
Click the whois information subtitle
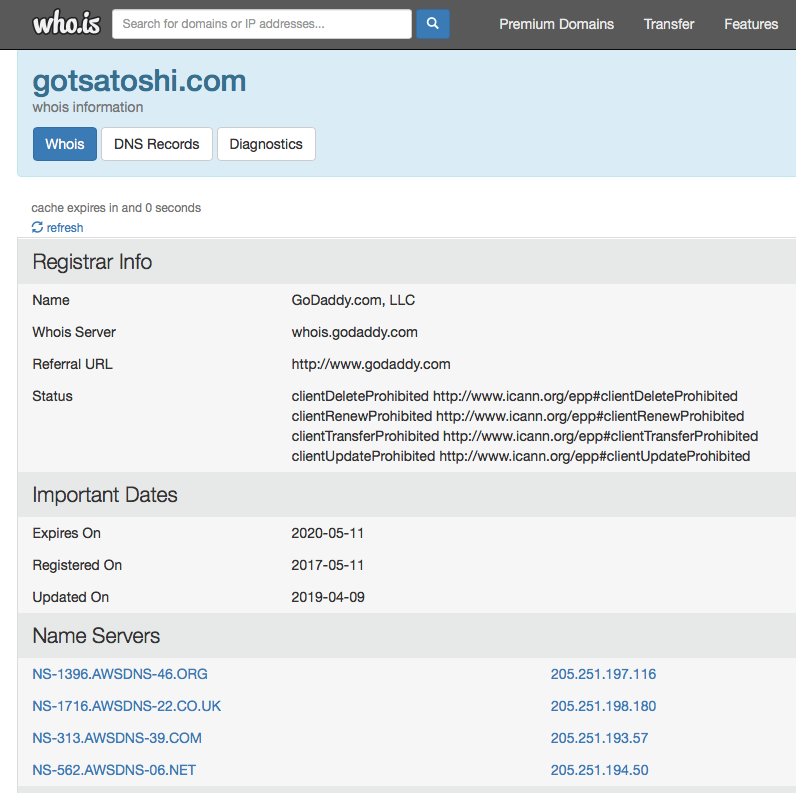pyautogui.click(x=88, y=107)
